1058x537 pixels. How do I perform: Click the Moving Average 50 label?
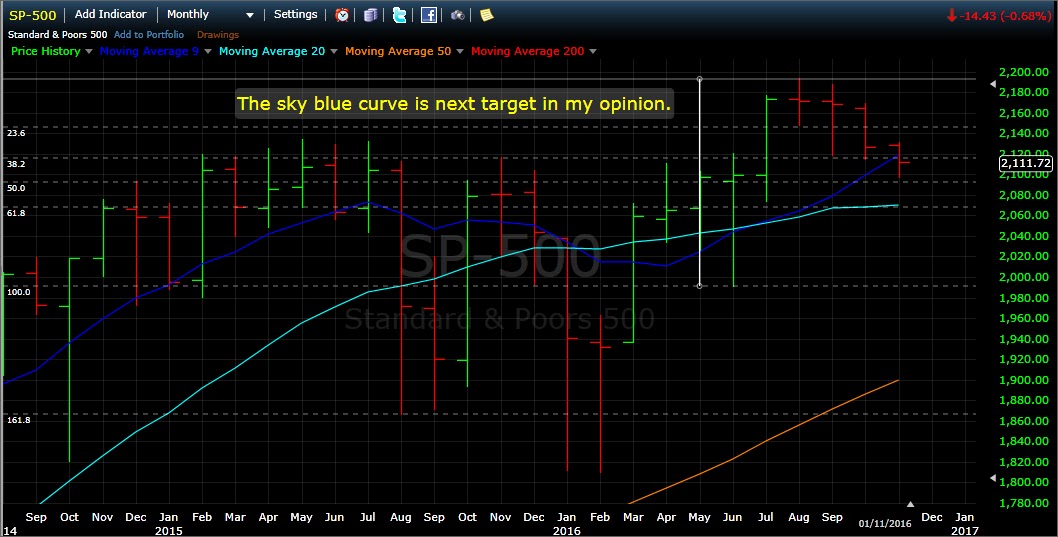398,51
